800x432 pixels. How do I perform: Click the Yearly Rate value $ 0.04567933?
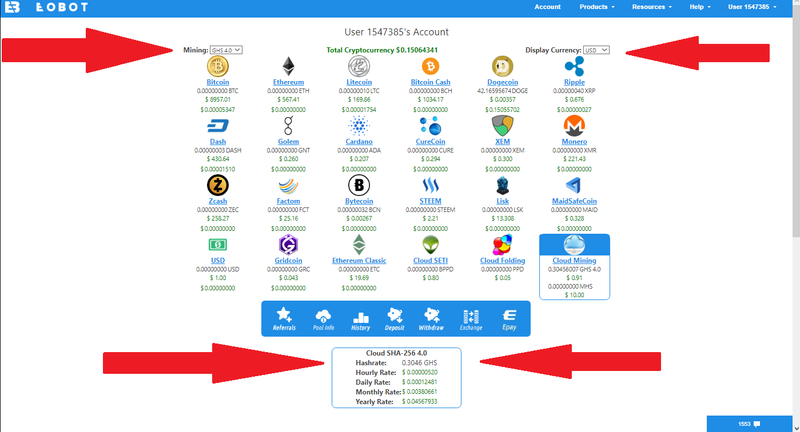pyautogui.click(x=419, y=402)
